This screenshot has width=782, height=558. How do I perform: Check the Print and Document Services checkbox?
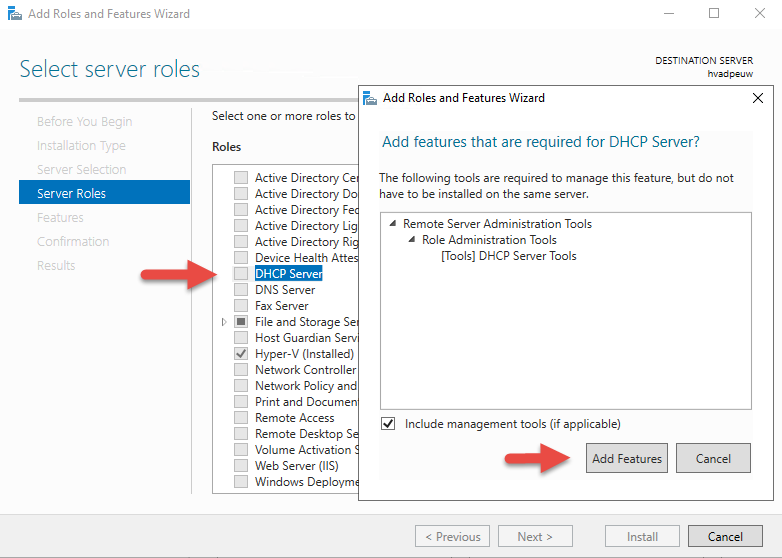[x=241, y=401]
